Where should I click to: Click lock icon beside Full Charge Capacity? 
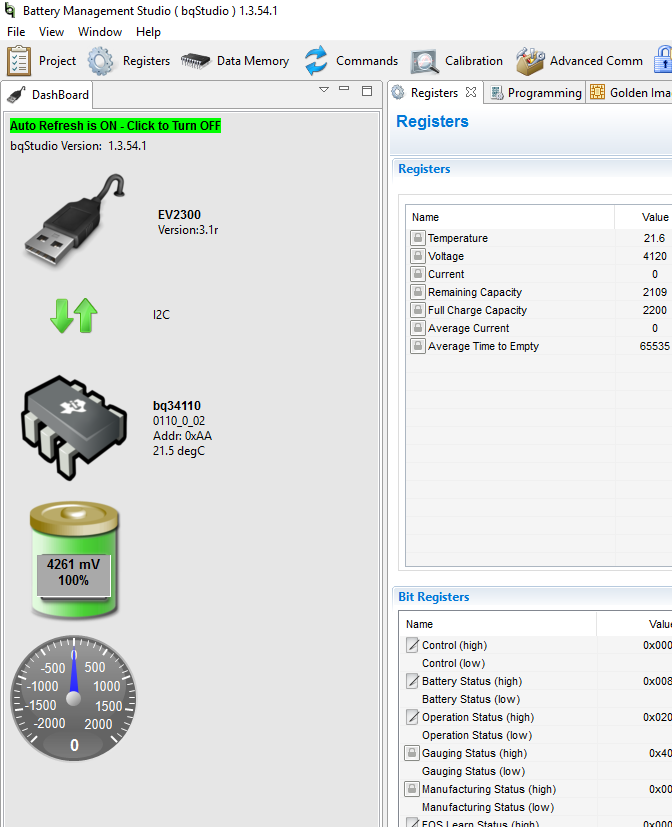418,310
